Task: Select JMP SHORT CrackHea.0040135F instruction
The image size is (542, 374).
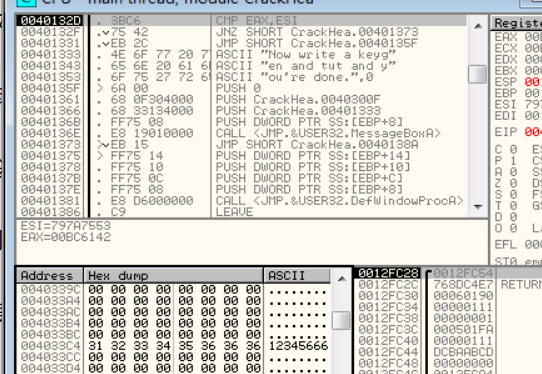Action: [317, 43]
